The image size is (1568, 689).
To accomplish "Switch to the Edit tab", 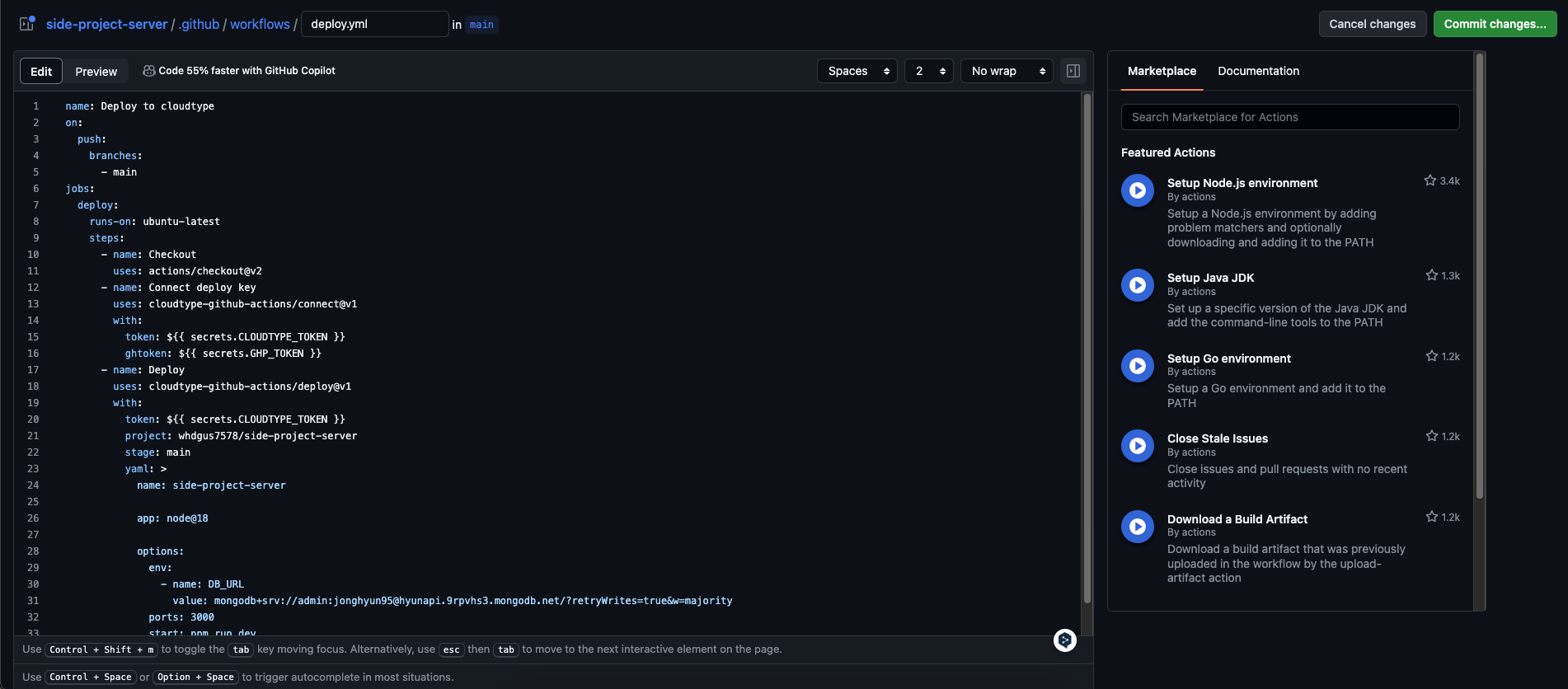I will (x=41, y=72).
